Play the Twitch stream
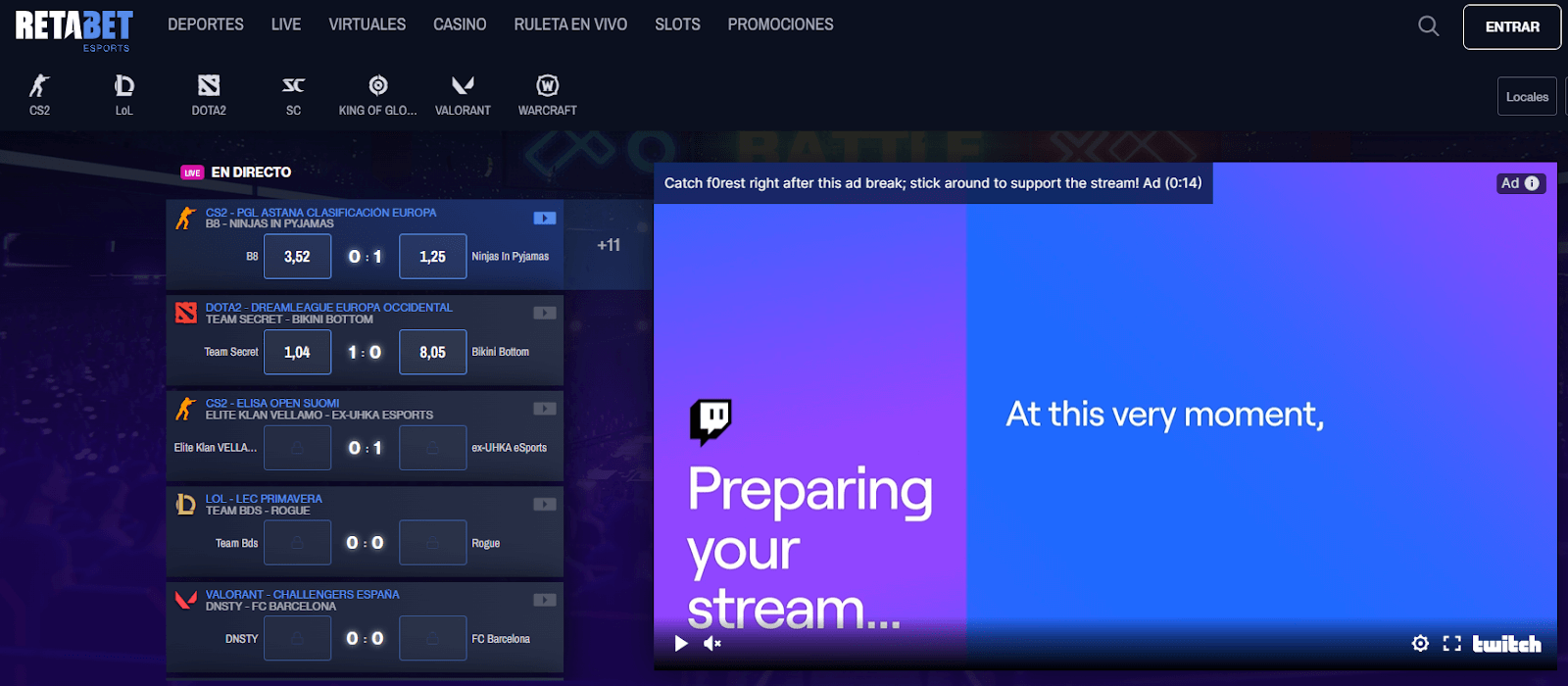 pos(681,644)
